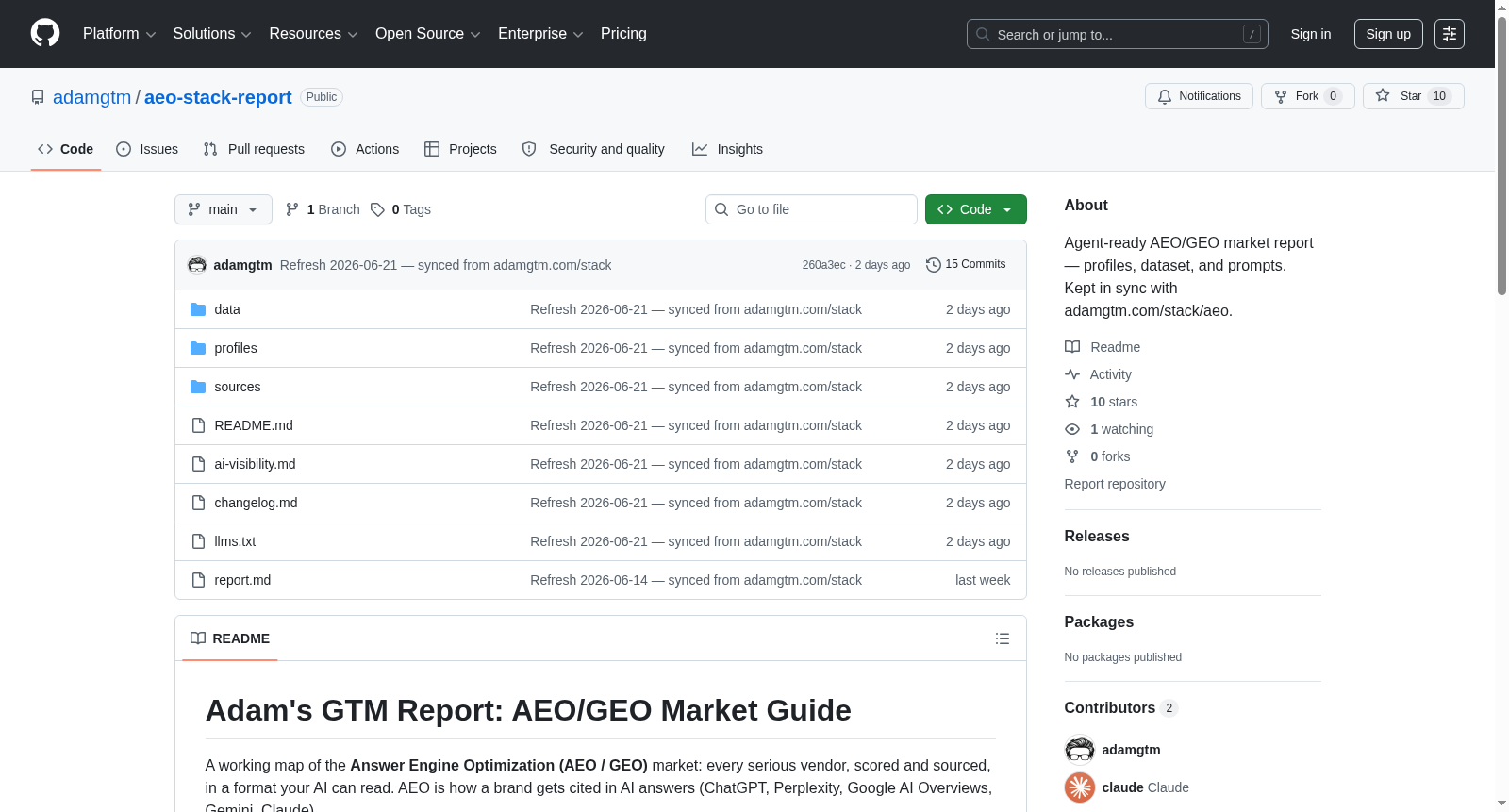Viewport: 1509px width, 812px height.
Task: Click the Notifications bell button
Action: [1199, 96]
